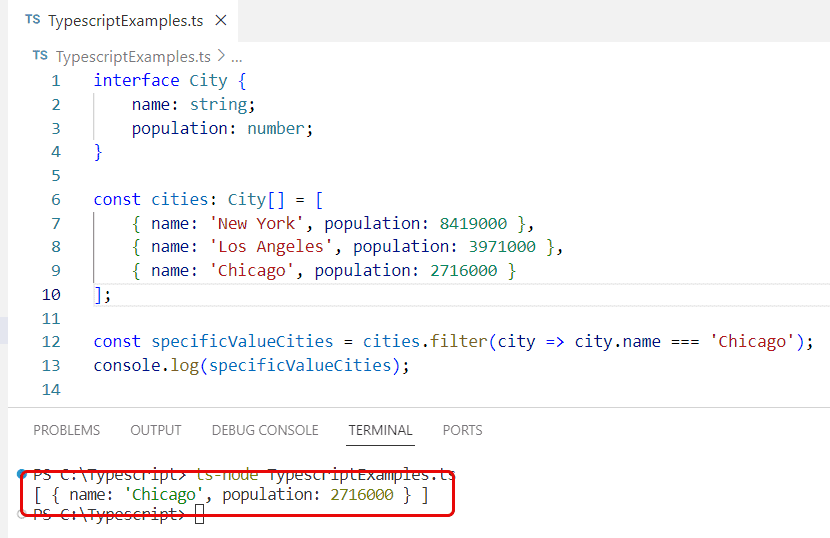Click the 'number' type on line 3

click(276, 129)
